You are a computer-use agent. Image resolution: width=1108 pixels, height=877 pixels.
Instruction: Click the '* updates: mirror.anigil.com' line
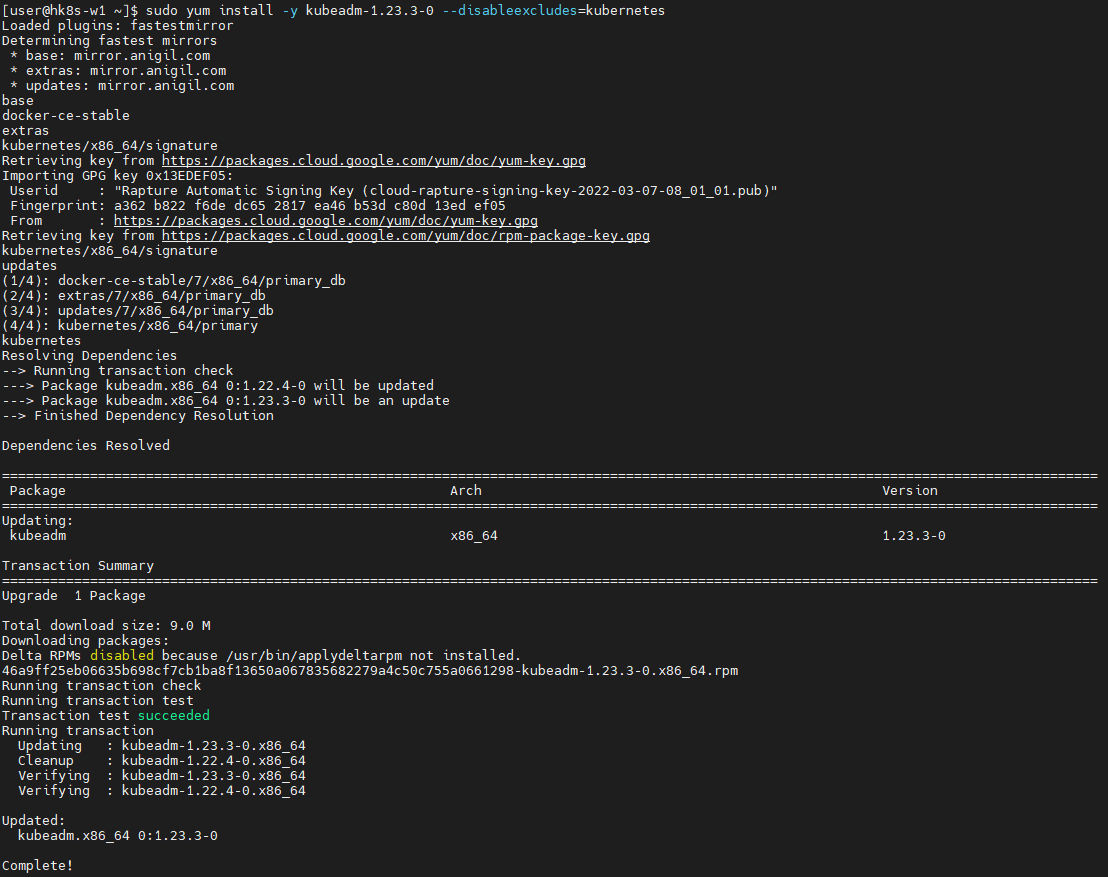(122, 86)
